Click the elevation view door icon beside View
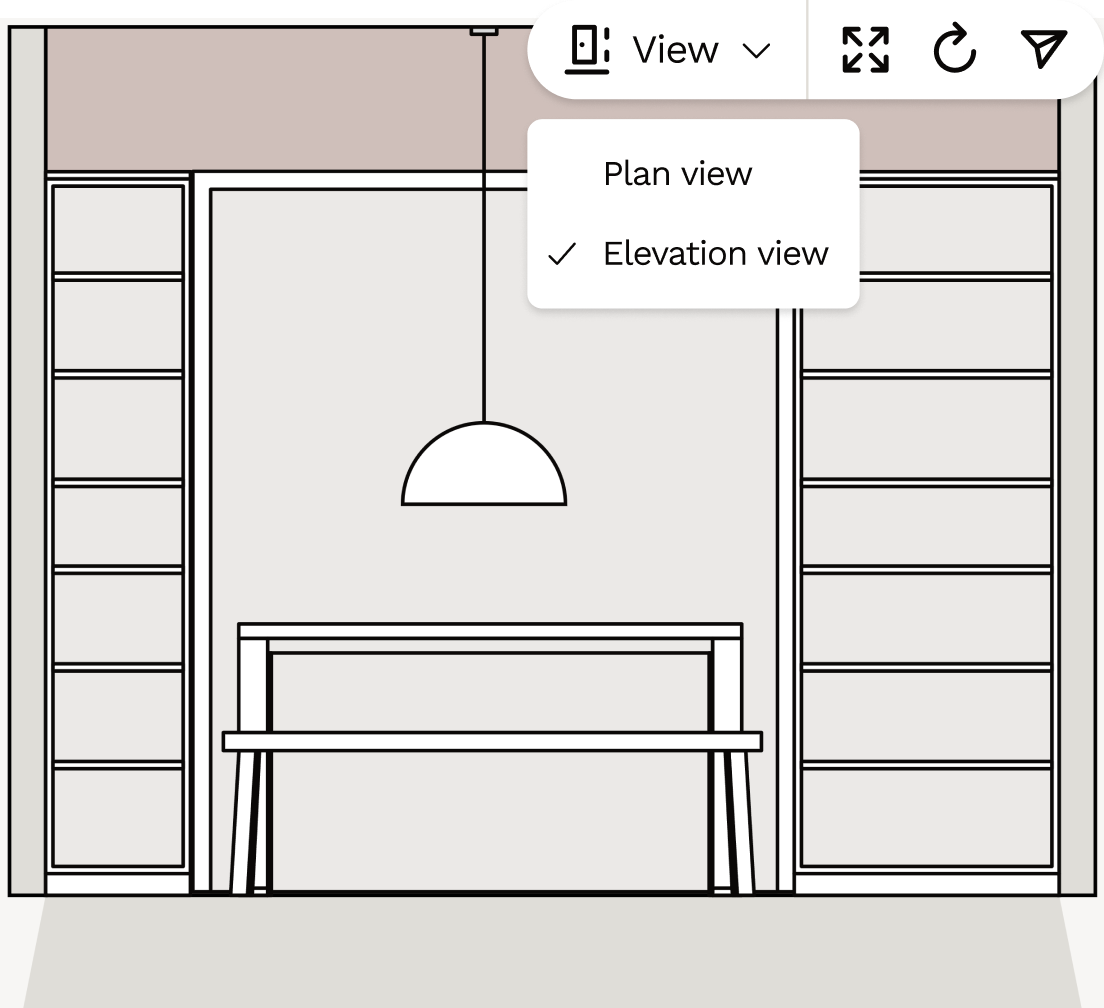The image size is (1104, 1008). tap(586, 49)
